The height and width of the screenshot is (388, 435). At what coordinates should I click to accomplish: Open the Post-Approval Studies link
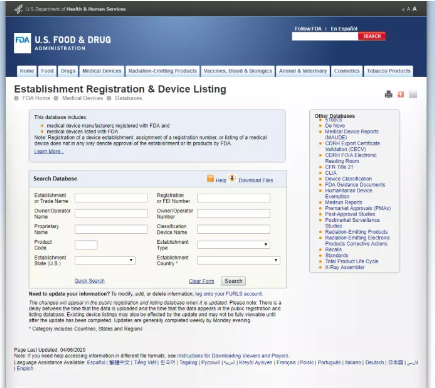coord(350,214)
